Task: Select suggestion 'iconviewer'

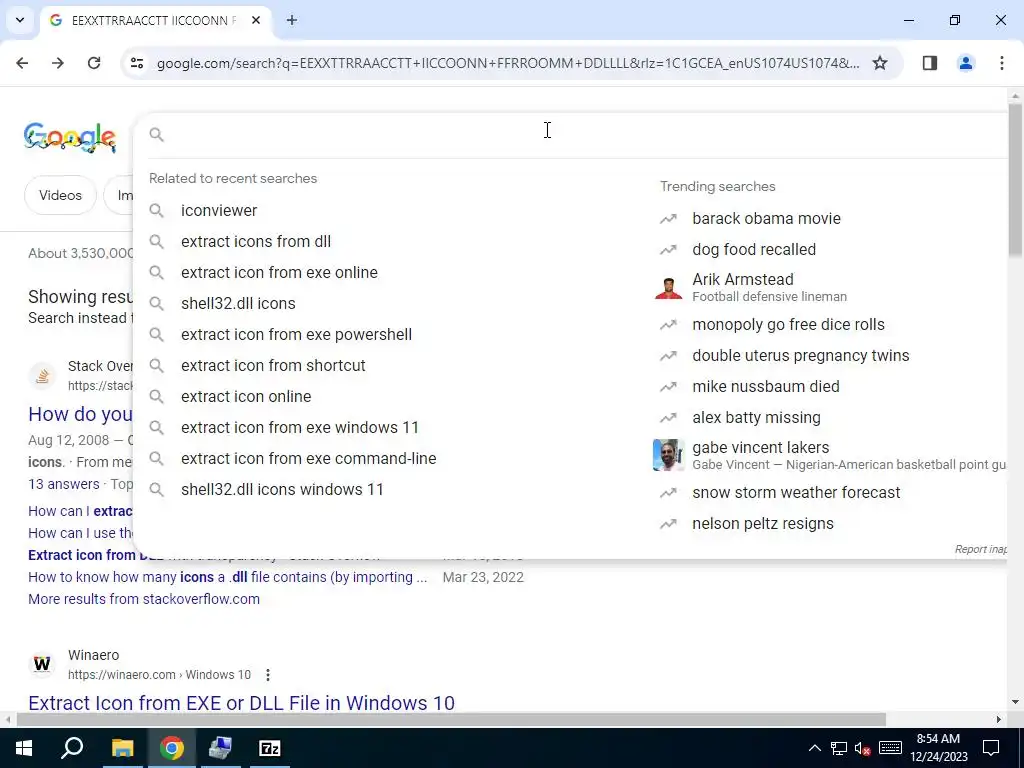Action: point(219,210)
